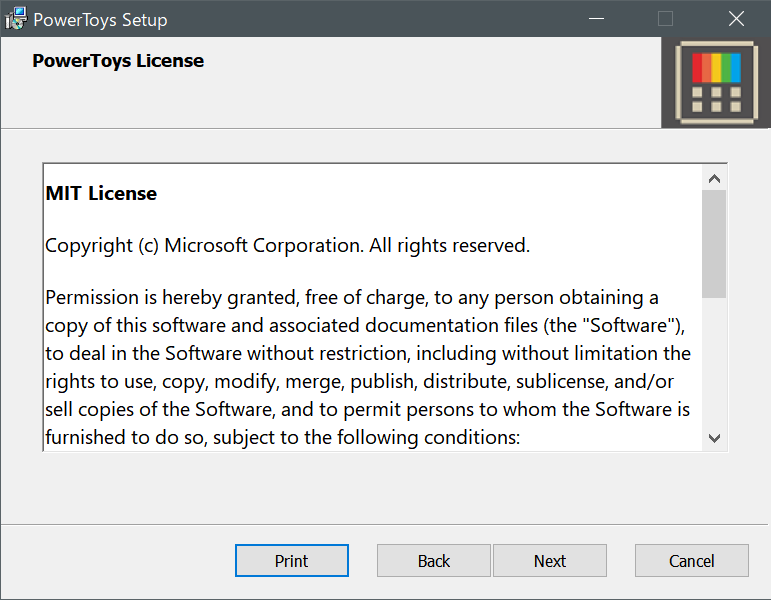Click the grayed-out maximize button

[665, 19]
